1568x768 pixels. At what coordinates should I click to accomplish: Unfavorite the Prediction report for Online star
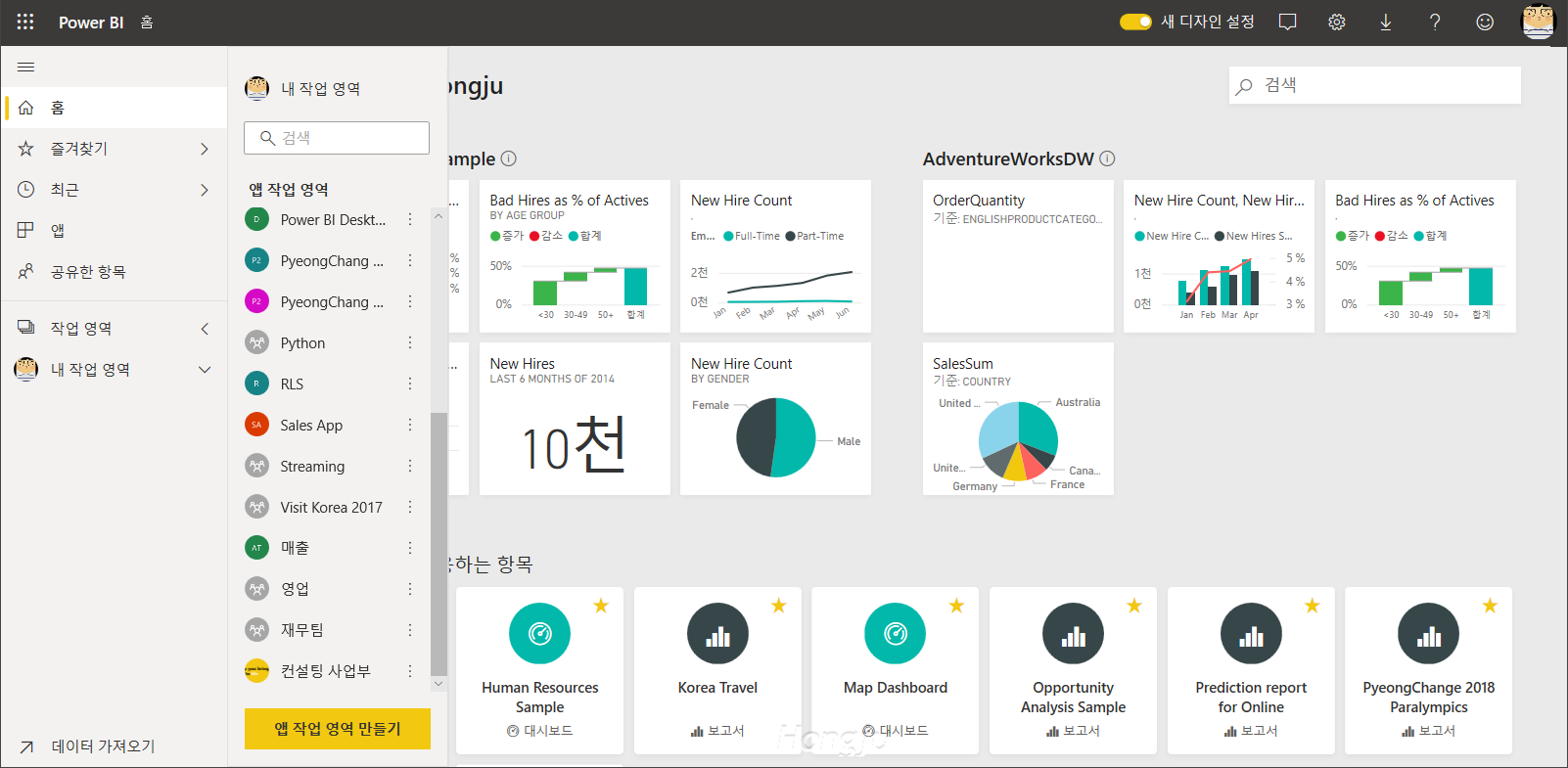click(1313, 606)
